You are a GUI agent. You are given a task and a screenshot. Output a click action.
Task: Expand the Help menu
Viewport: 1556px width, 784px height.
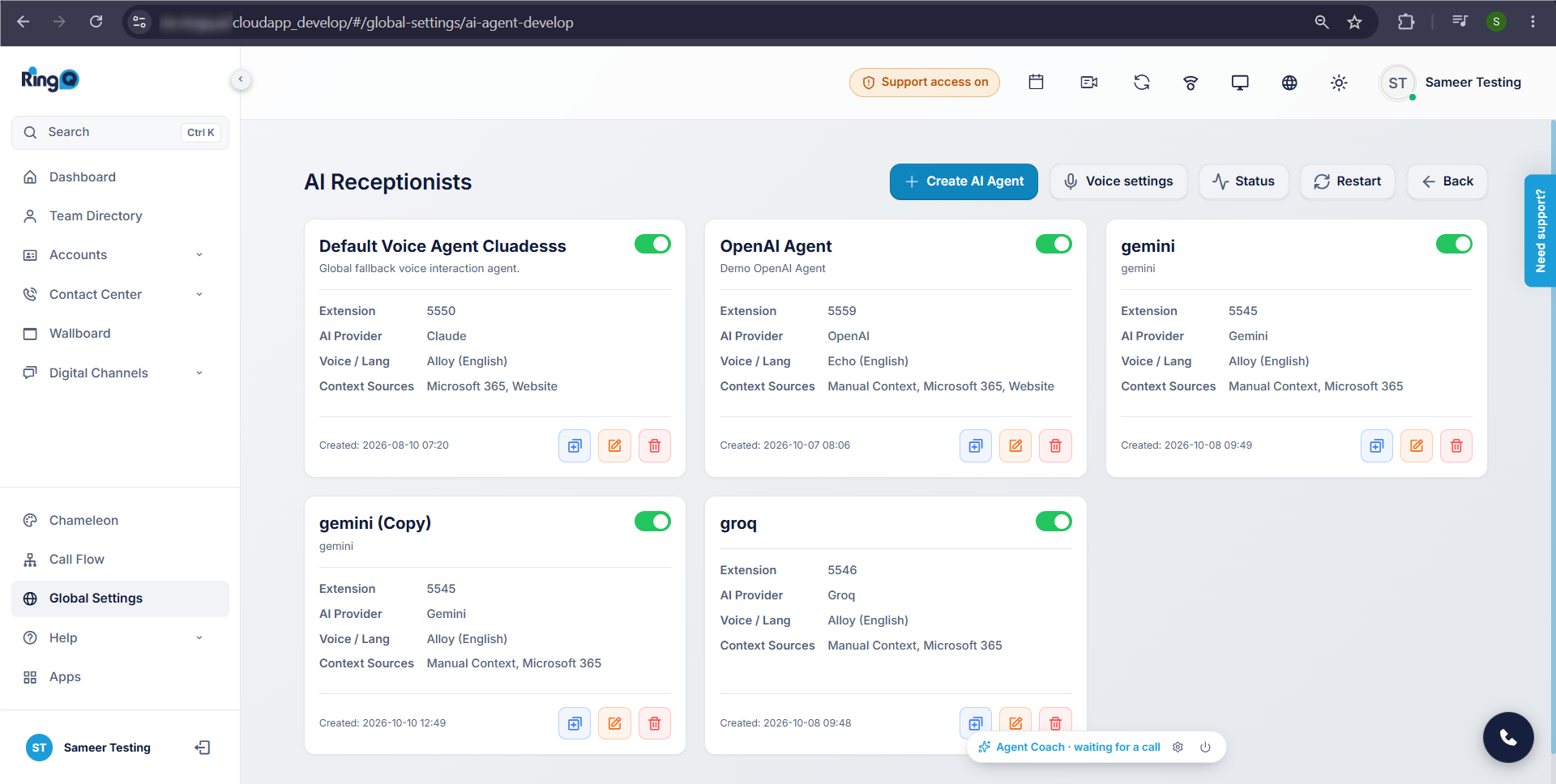120,637
